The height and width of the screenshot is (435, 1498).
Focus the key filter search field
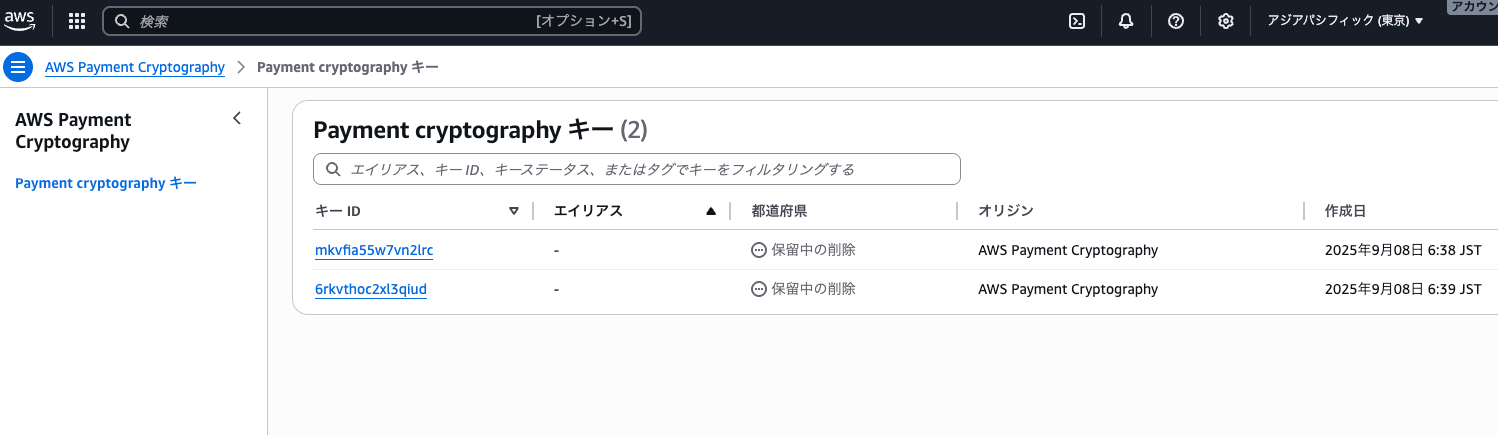(637, 169)
